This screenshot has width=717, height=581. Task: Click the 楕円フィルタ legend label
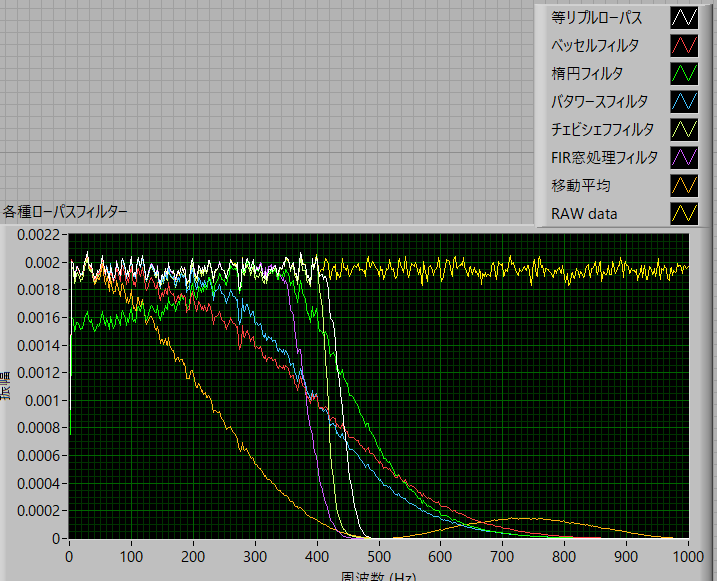(x=586, y=74)
